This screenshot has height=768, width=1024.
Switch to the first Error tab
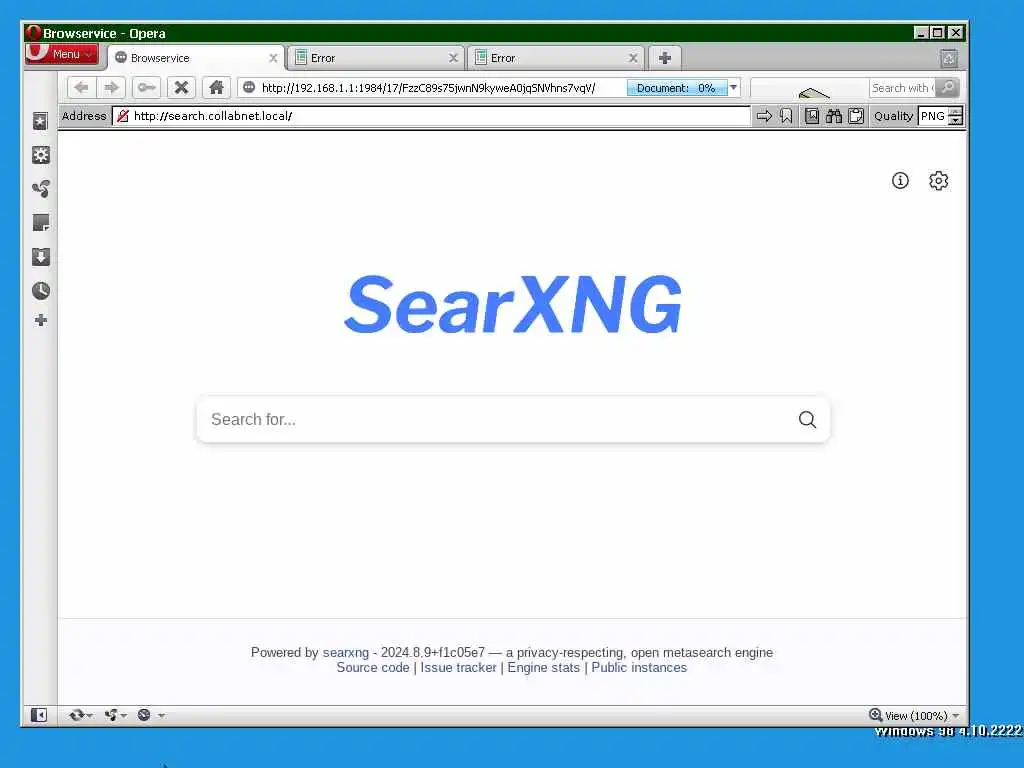(x=375, y=58)
